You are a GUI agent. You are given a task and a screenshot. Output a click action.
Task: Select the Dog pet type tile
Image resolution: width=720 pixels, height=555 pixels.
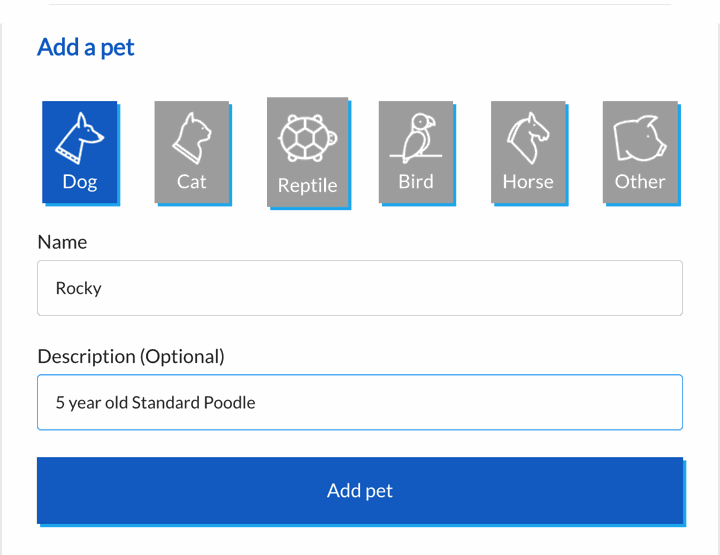[80, 152]
